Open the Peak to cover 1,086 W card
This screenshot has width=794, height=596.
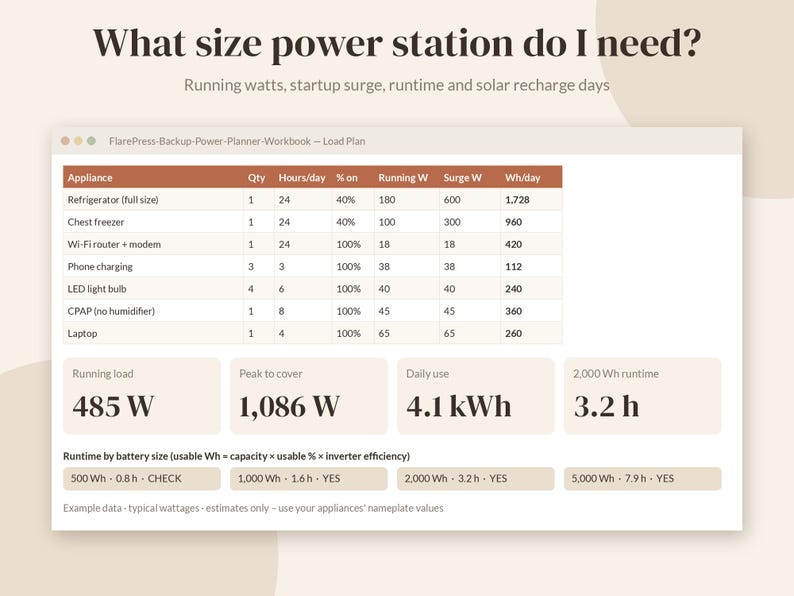[309, 396]
